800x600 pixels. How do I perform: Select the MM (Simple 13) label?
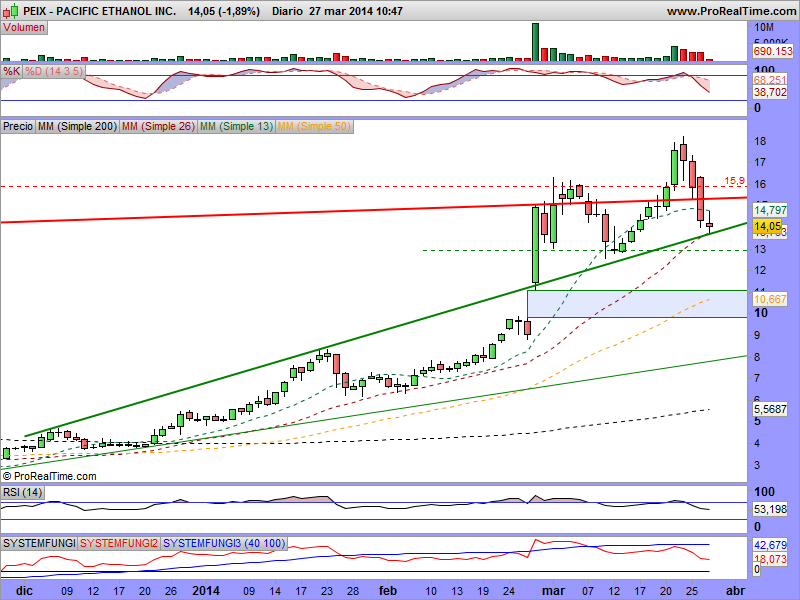coord(237,126)
